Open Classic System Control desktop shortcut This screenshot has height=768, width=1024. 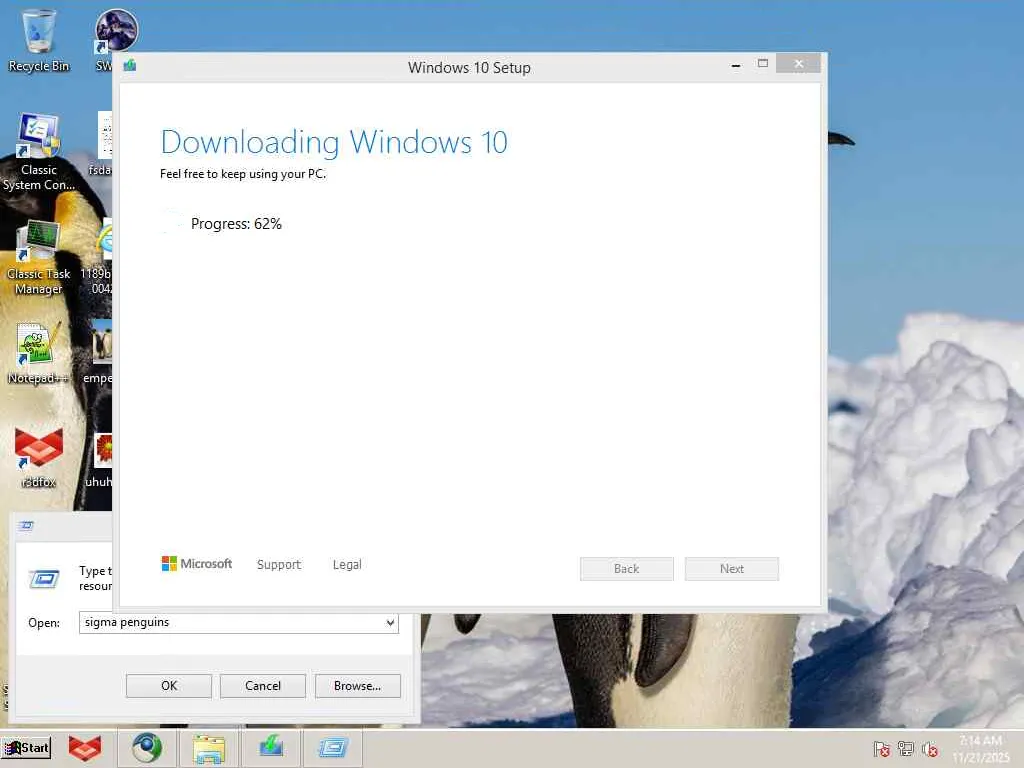39,152
